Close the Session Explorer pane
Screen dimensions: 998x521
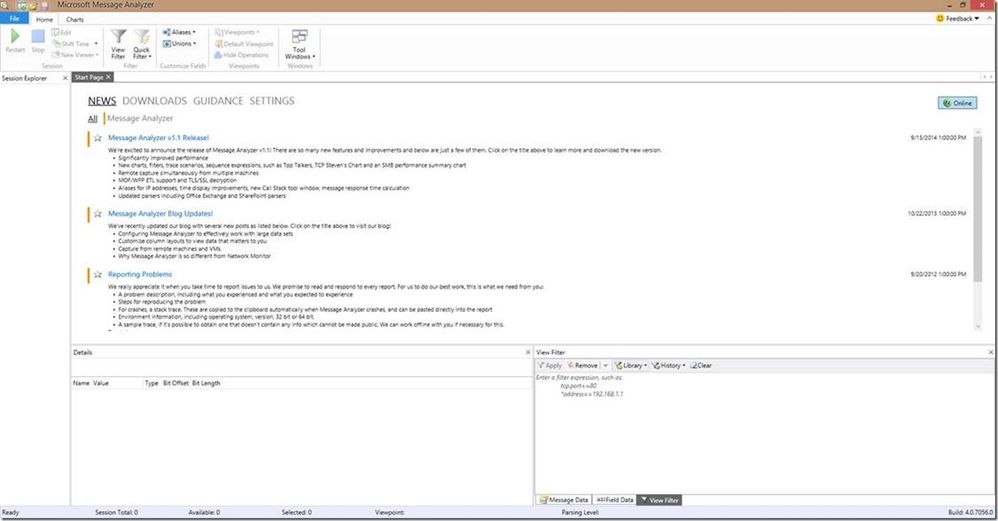[65, 78]
